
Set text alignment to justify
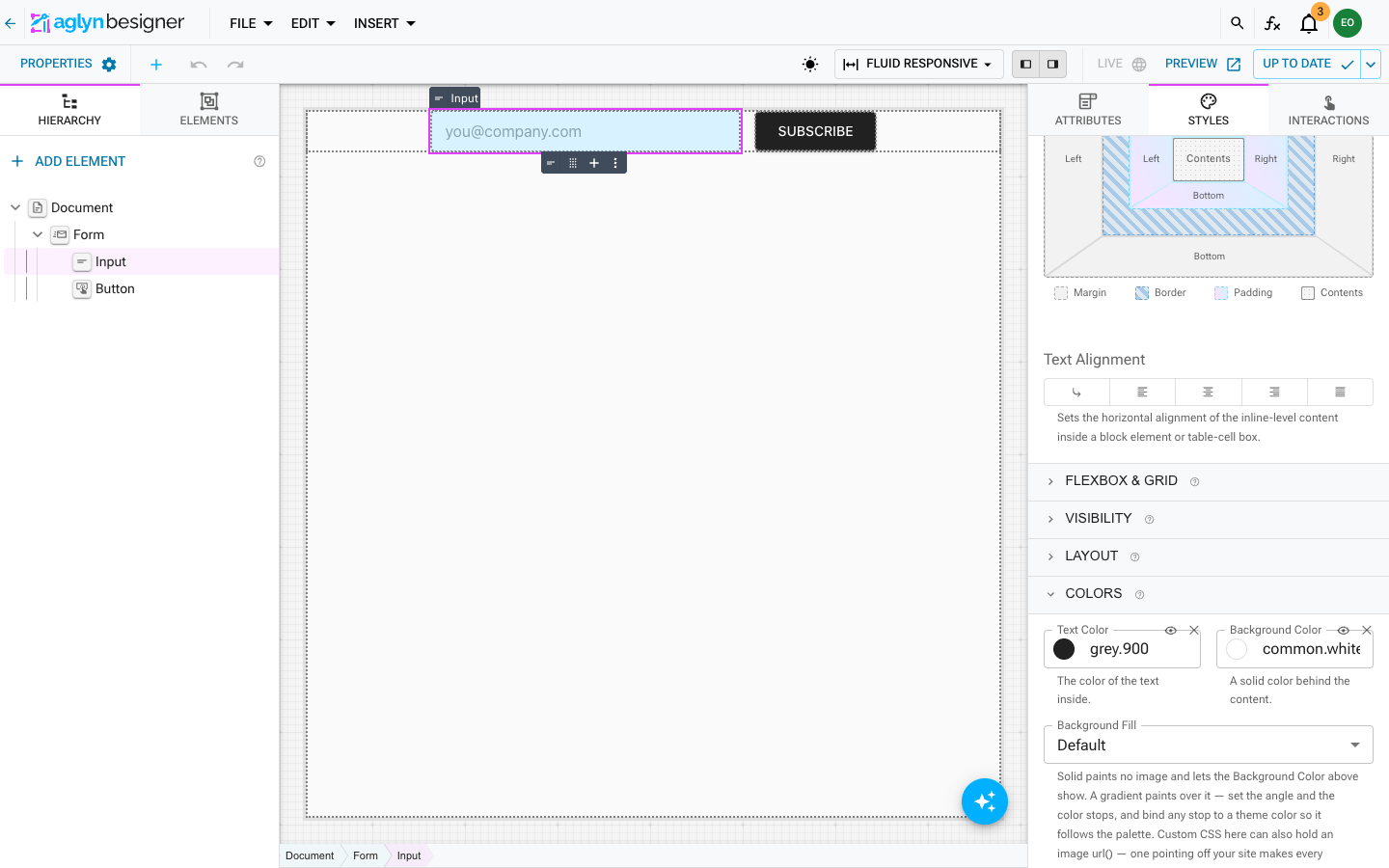tap(1340, 392)
